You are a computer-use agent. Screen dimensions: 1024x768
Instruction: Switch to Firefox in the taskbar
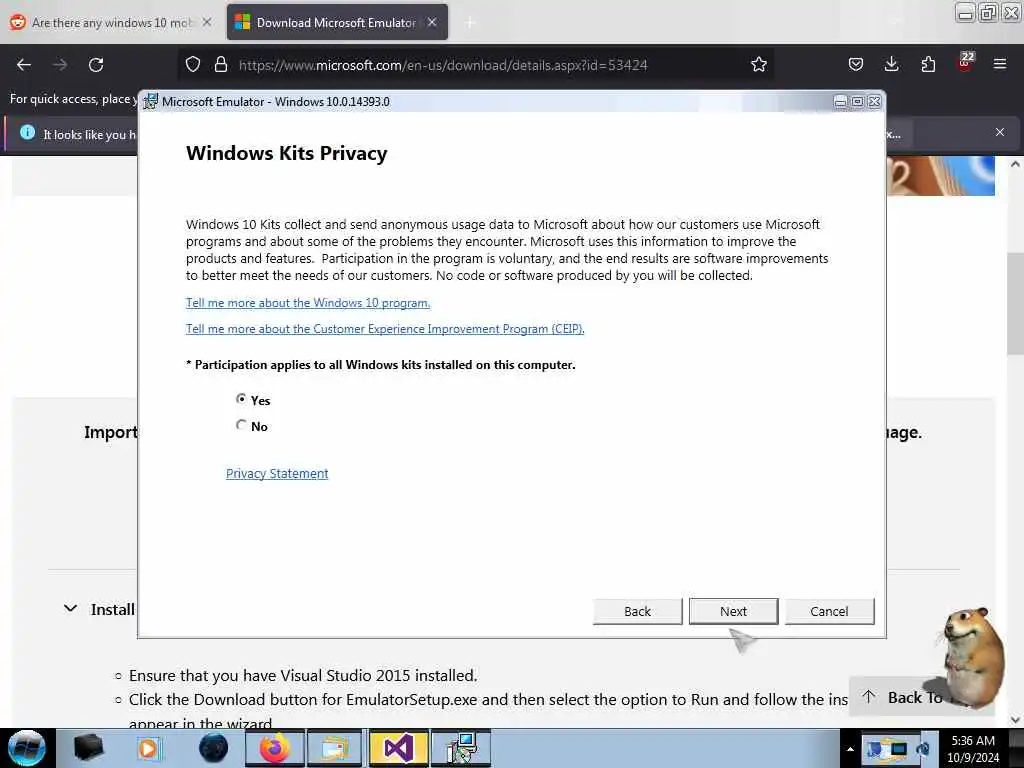pos(275,748)
